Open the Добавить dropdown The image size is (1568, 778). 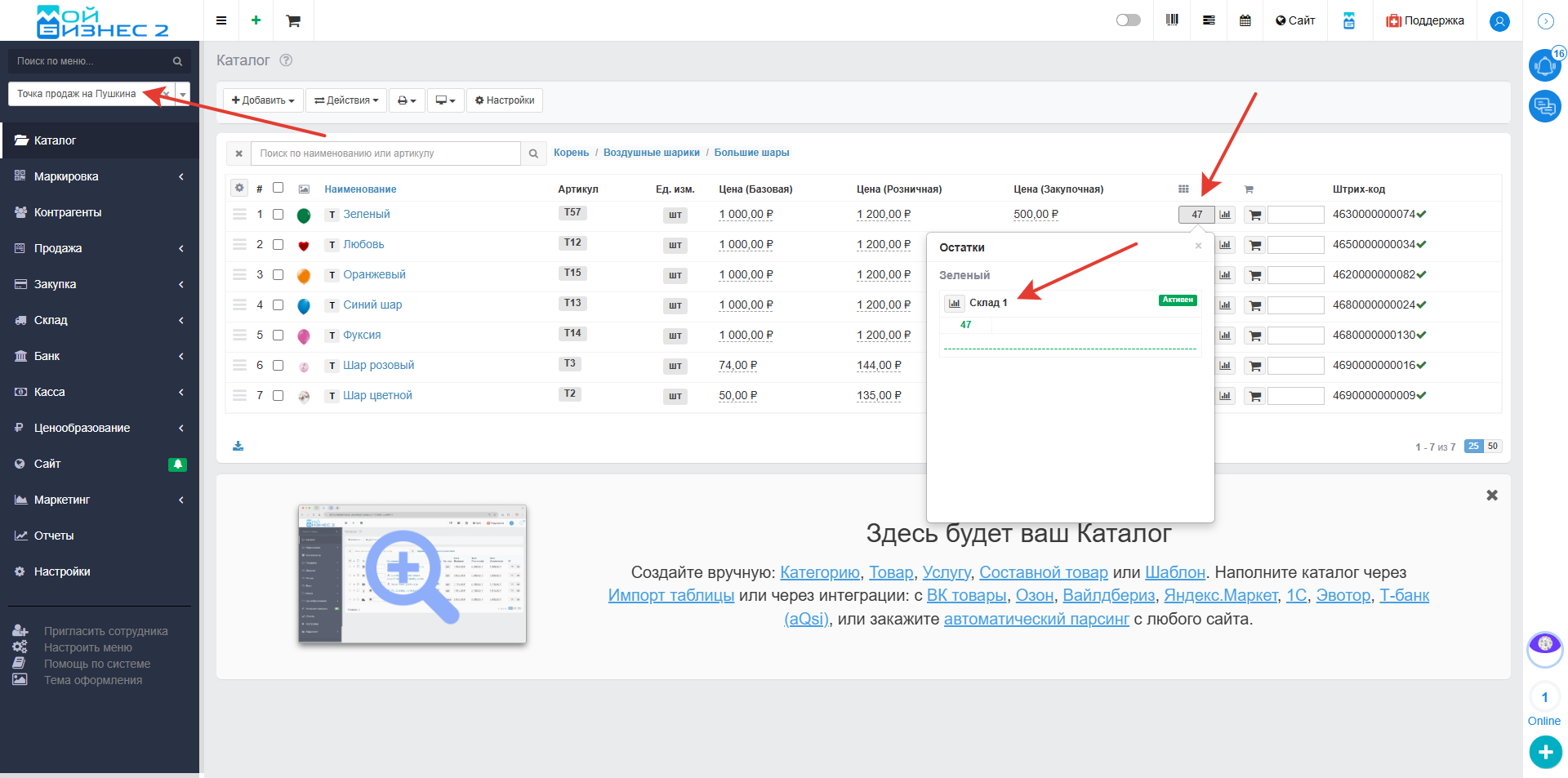(x=263, y=100)
